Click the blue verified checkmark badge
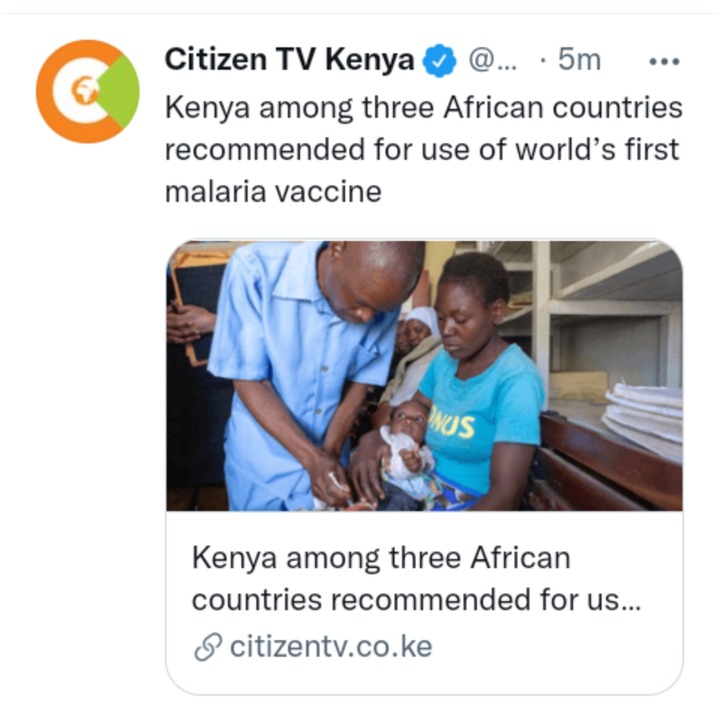Image resolution: width=720 pixels, height=701 pixels. (439, 60)
